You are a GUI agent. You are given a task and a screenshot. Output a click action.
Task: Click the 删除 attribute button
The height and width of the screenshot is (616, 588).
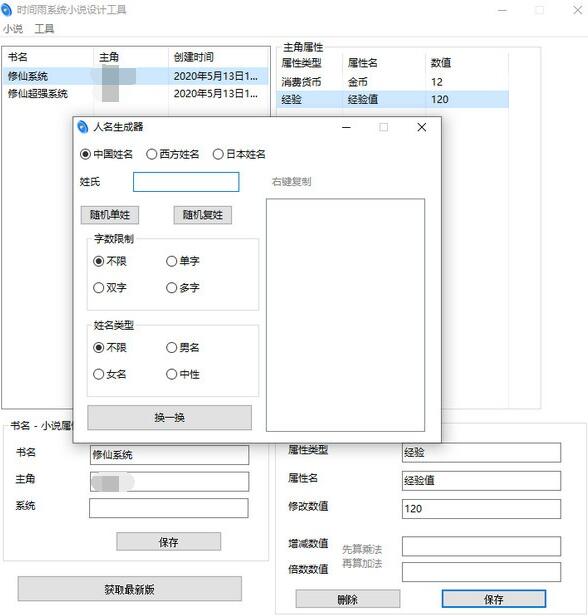348,599
